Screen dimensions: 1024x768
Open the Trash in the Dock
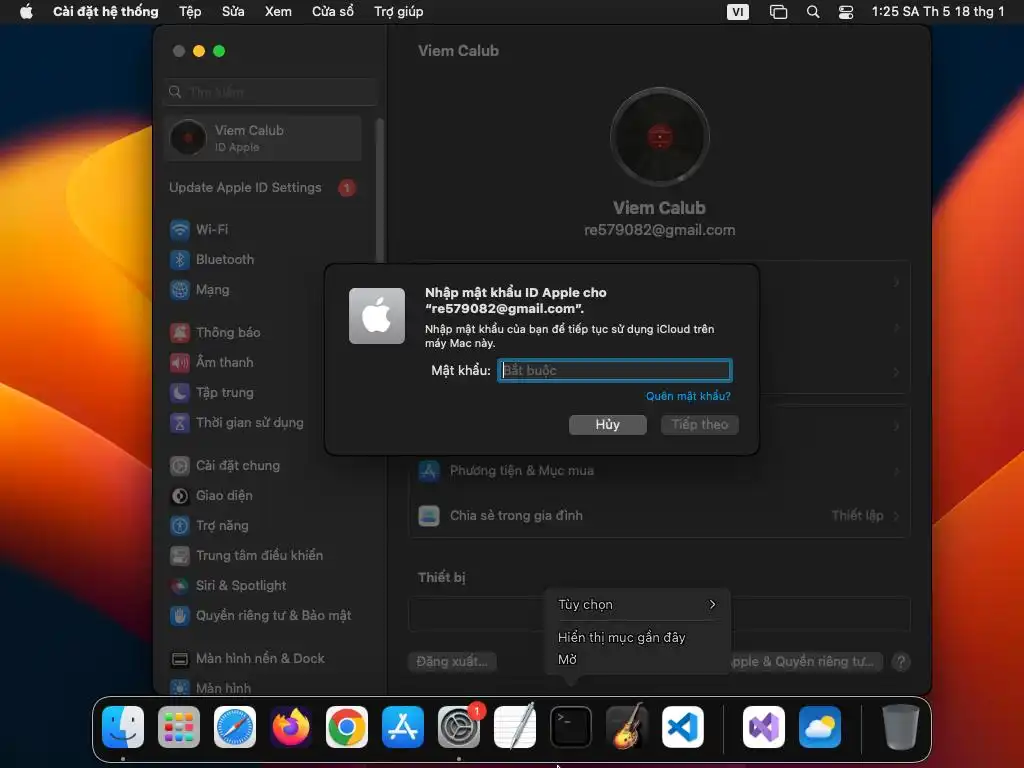[901, 727]
